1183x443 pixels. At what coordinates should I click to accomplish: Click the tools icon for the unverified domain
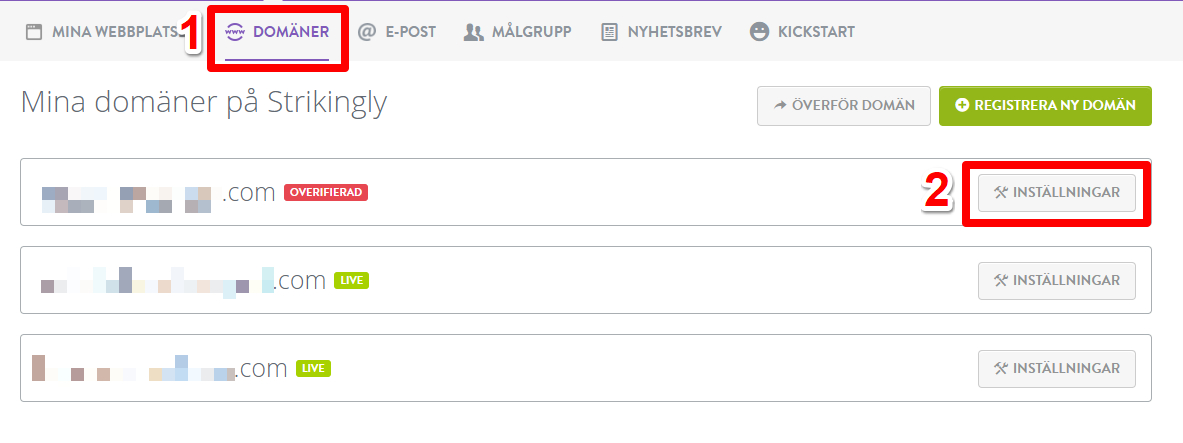(1001, 192)
